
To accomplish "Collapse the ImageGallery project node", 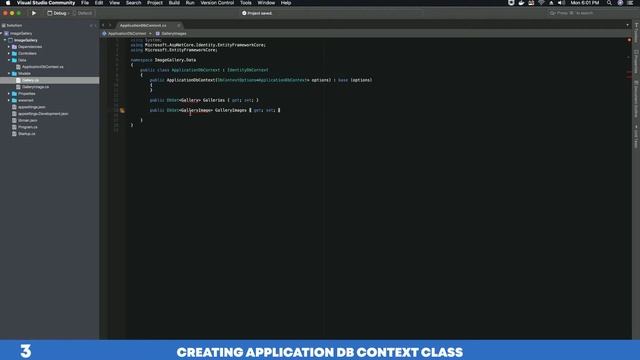I will coord(5,40).
